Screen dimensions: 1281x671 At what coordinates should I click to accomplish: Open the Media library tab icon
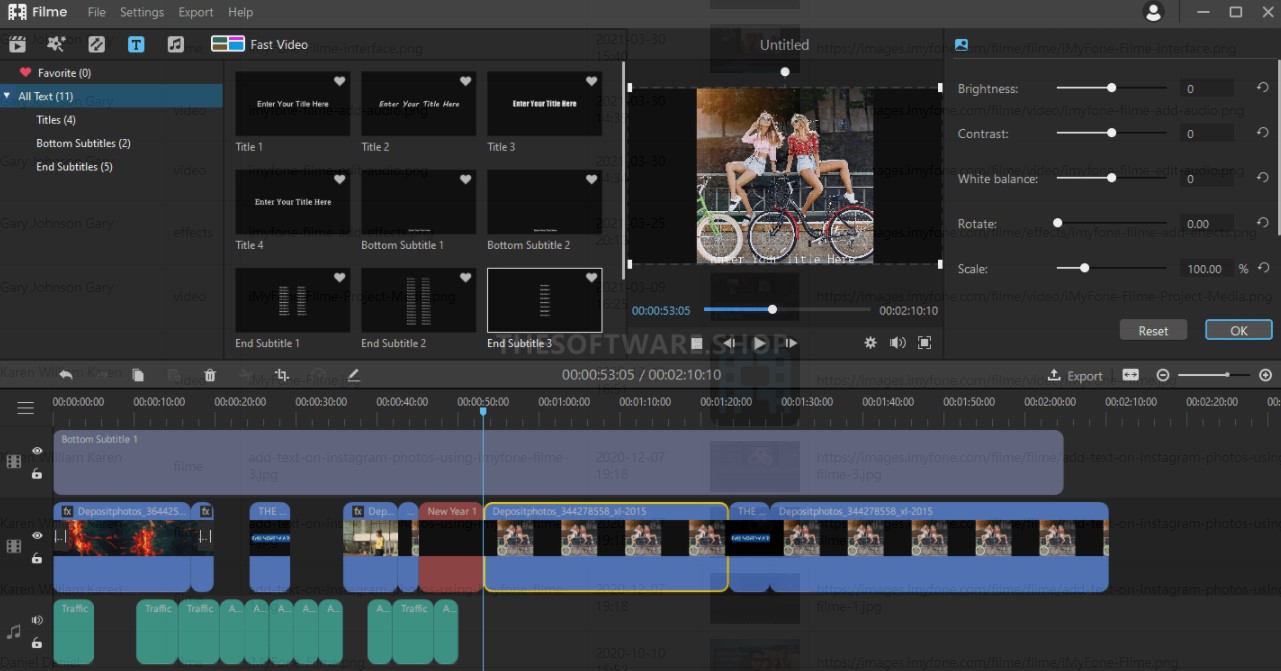pos(17,44)
